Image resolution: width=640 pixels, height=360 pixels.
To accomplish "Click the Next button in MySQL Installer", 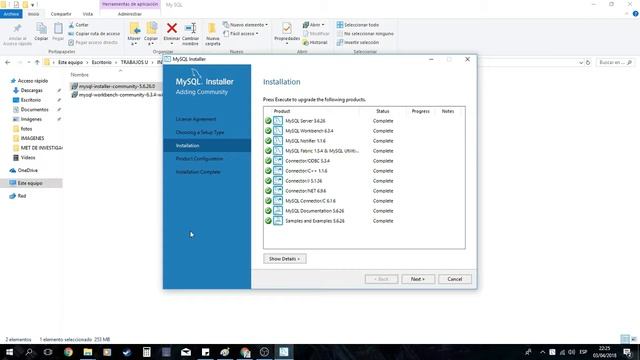I will [x=418, y=279].
